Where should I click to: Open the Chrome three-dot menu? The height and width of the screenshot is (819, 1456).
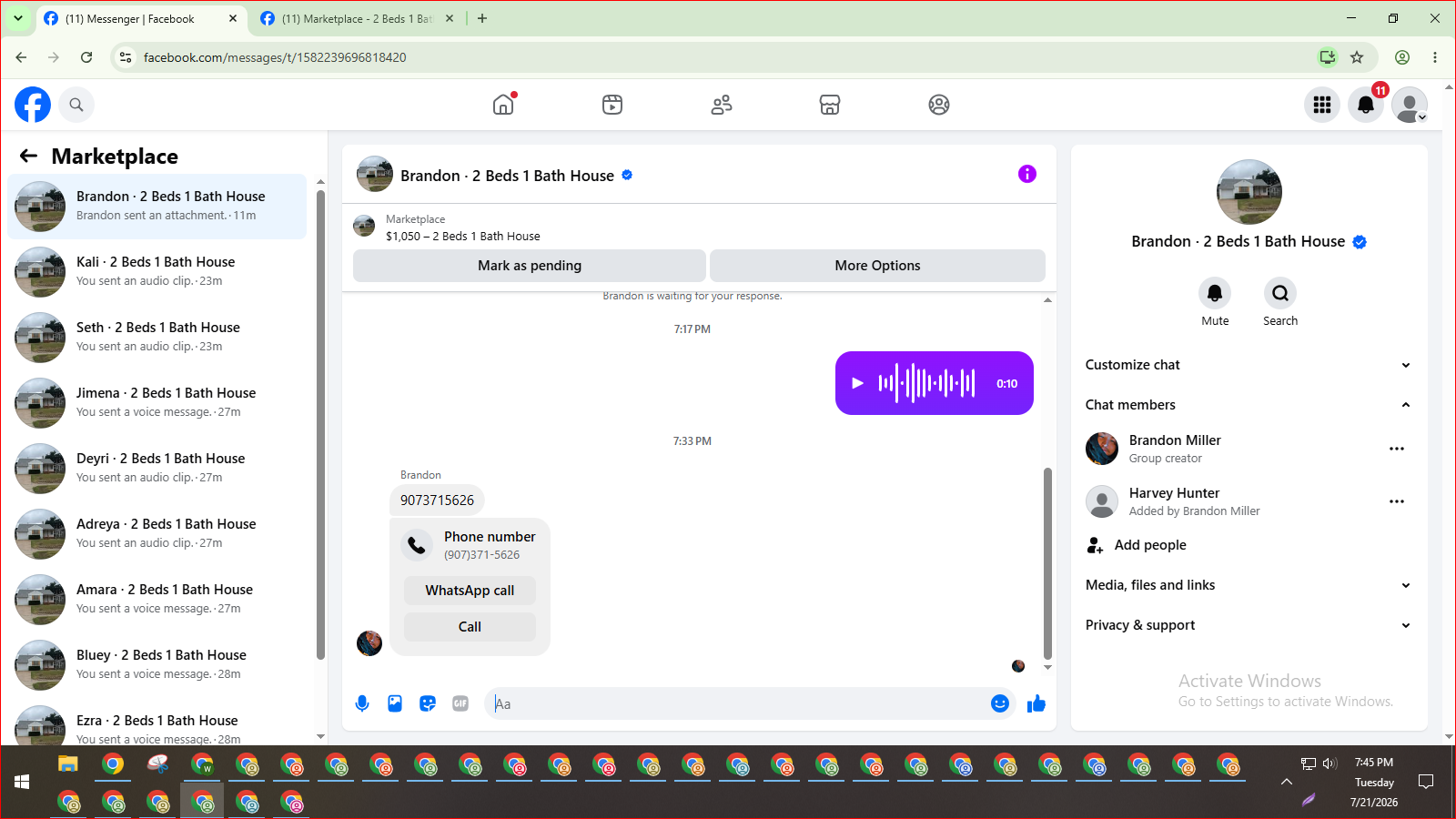[1435, 57]
